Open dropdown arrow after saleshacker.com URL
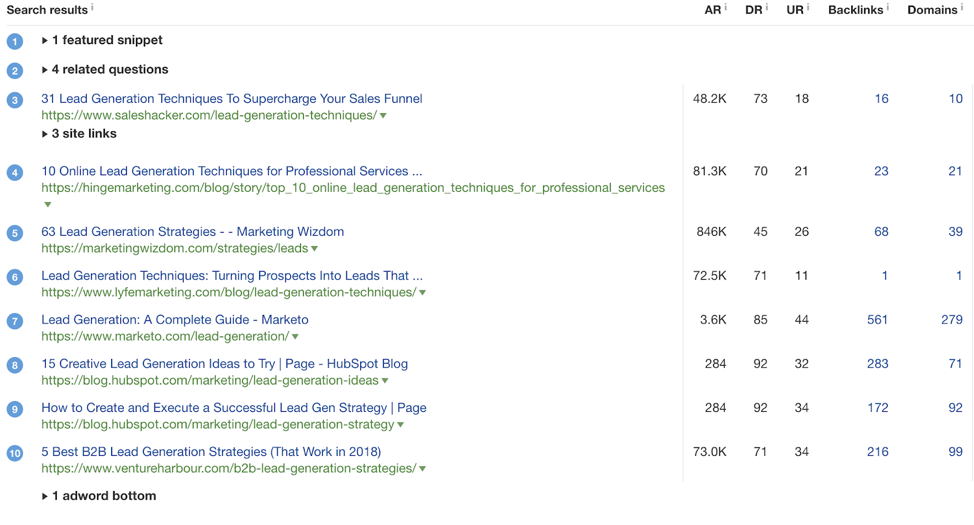Viewport: 974px width, 525px height. [383, 116]
